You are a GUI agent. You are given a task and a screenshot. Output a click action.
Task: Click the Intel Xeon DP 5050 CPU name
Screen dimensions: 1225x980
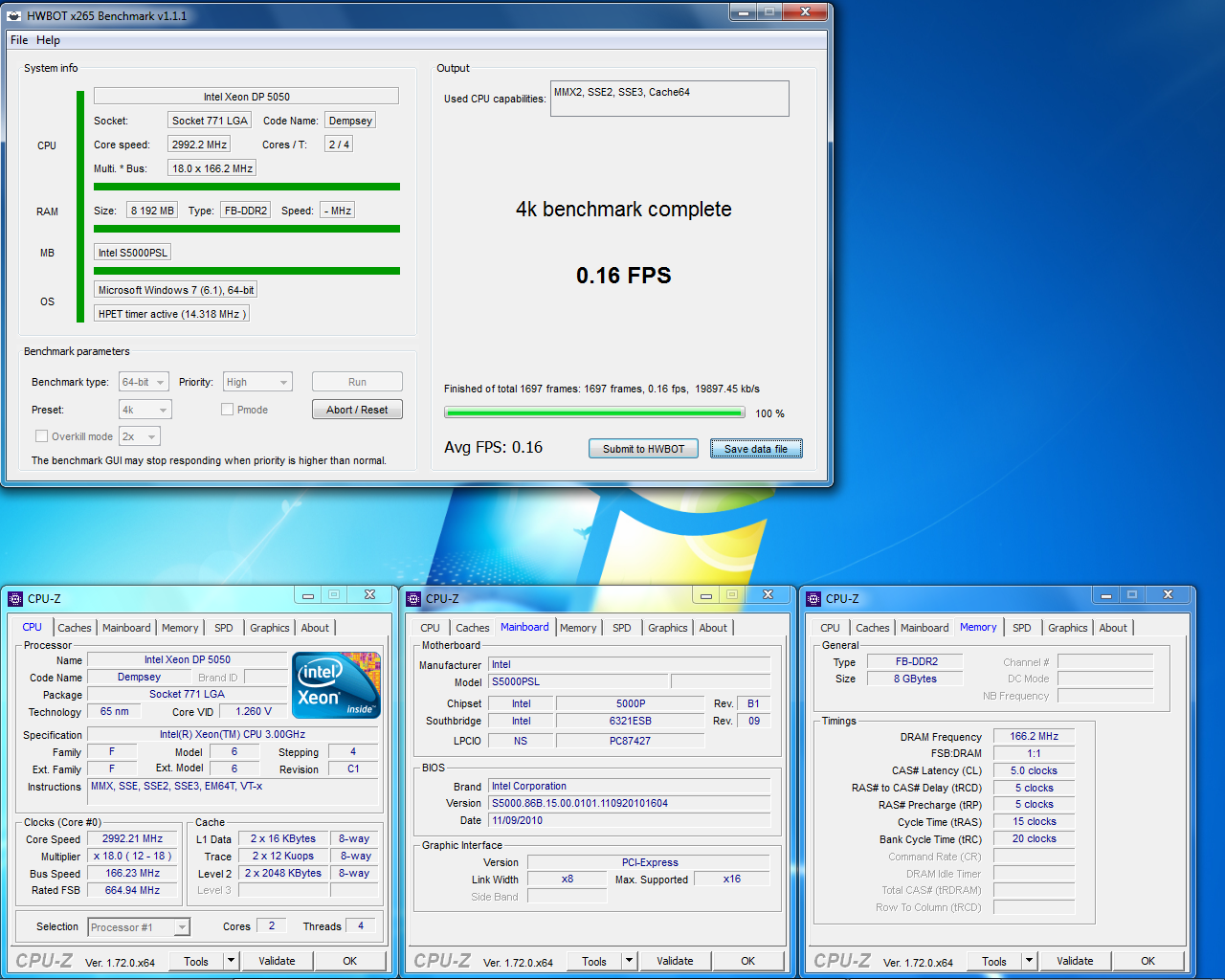click(x=246, y=97)
